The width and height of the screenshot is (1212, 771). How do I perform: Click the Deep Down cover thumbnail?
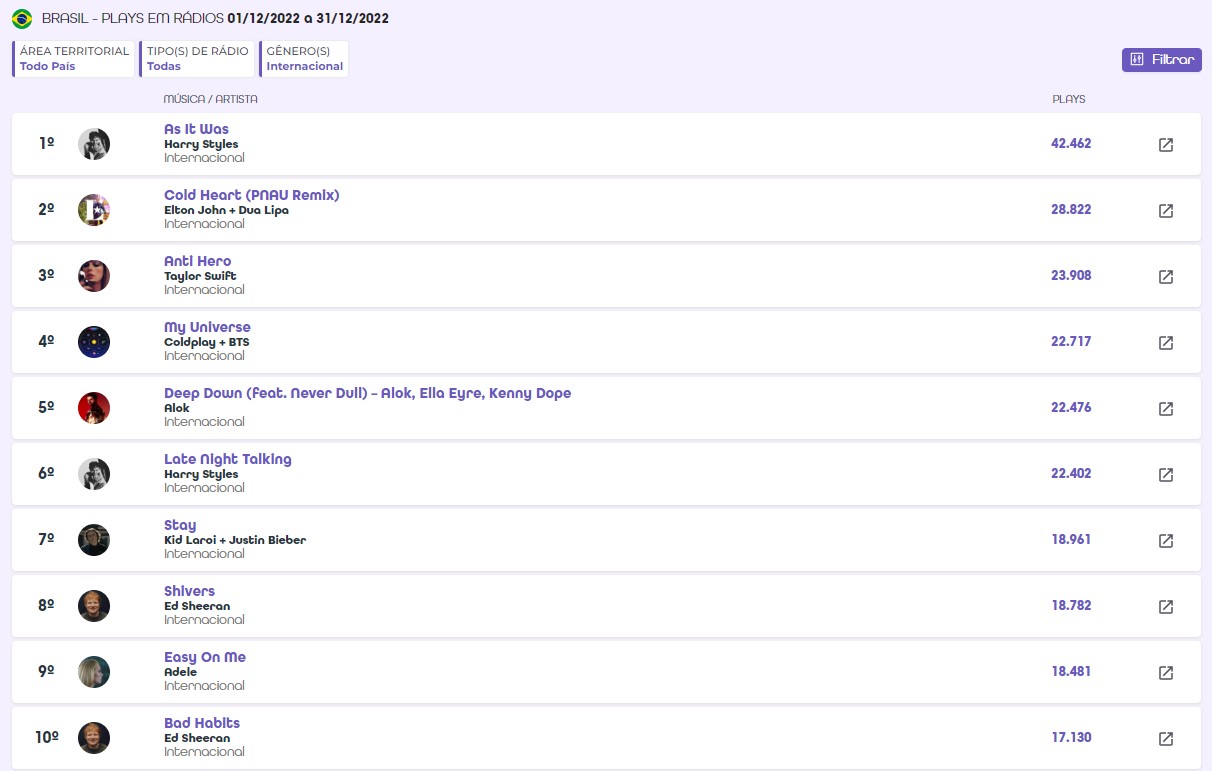tap(94, 408)
